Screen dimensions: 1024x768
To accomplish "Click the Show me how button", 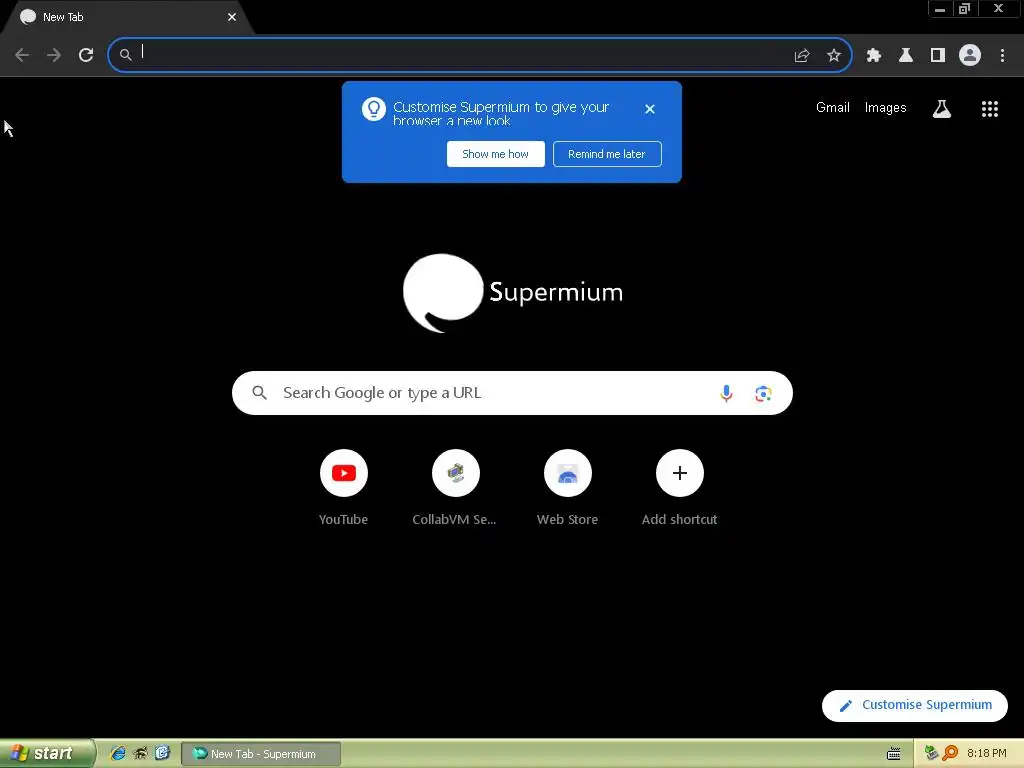I will tap(496, 154).
